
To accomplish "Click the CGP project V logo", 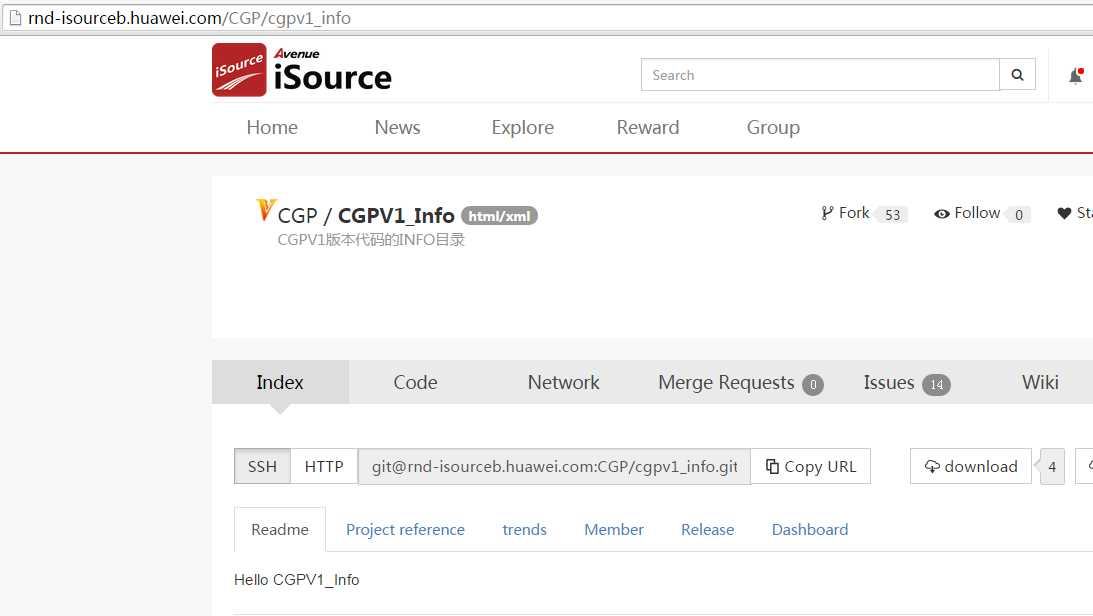I will [x=265, y=210].
